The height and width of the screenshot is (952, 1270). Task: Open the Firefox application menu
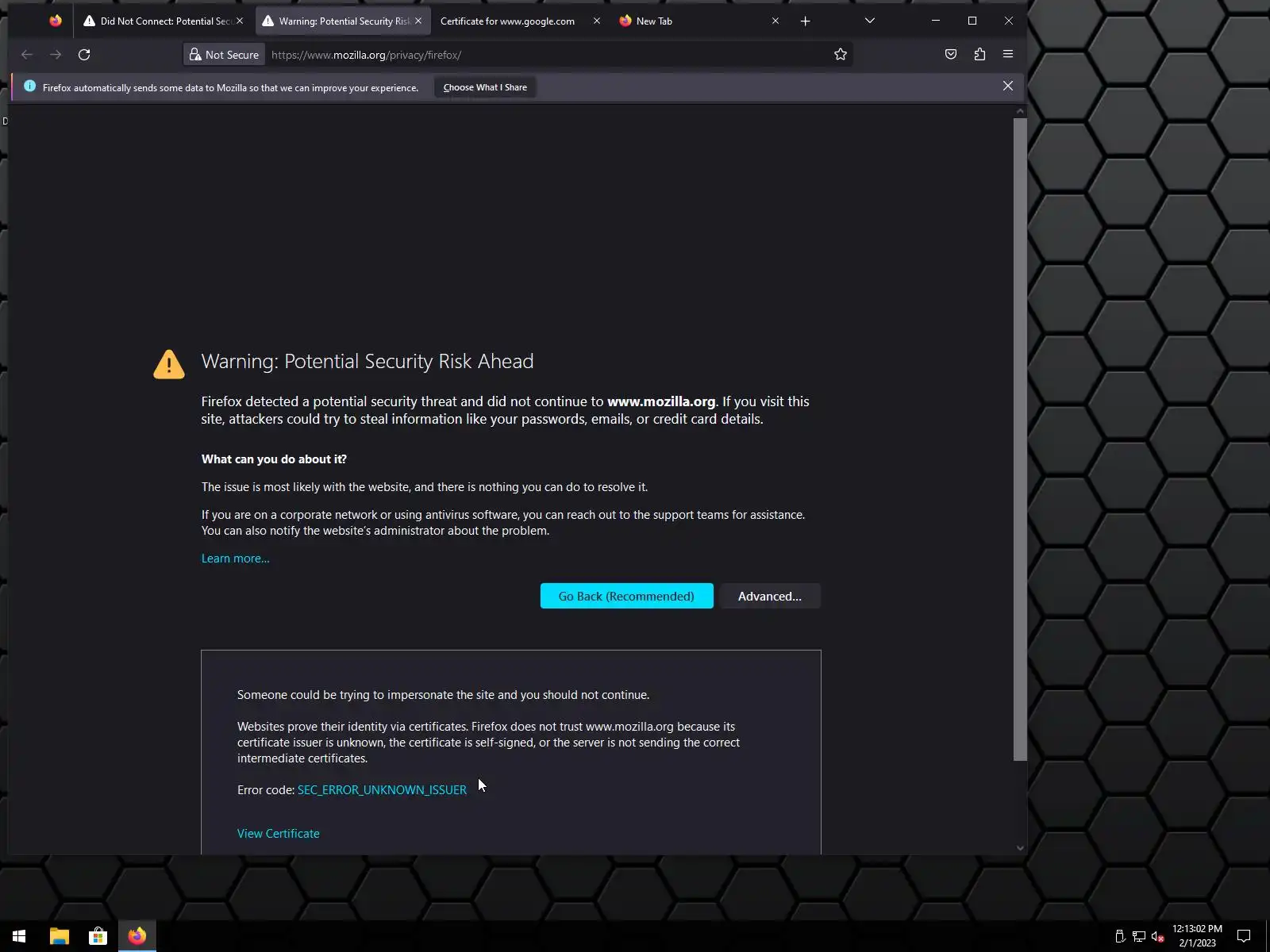(x=1008, y=55)
